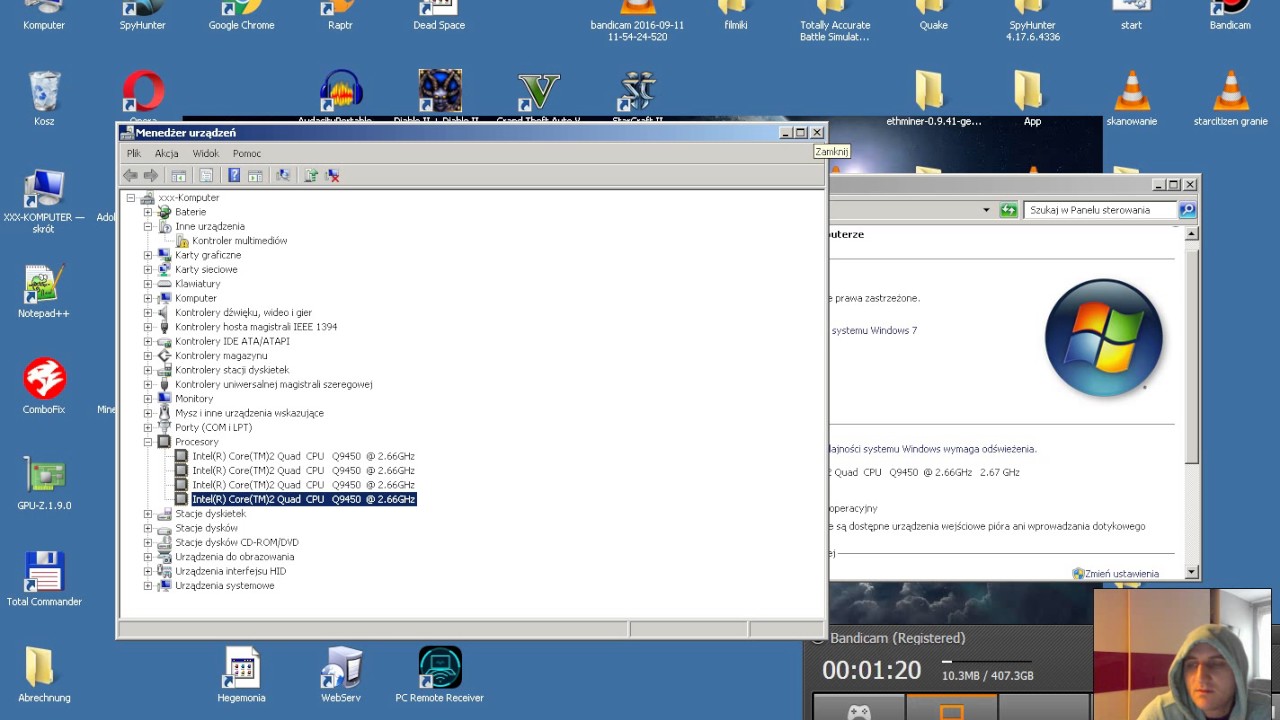
Task: Click the green refresh button in System window
Action: [1008, 210]
